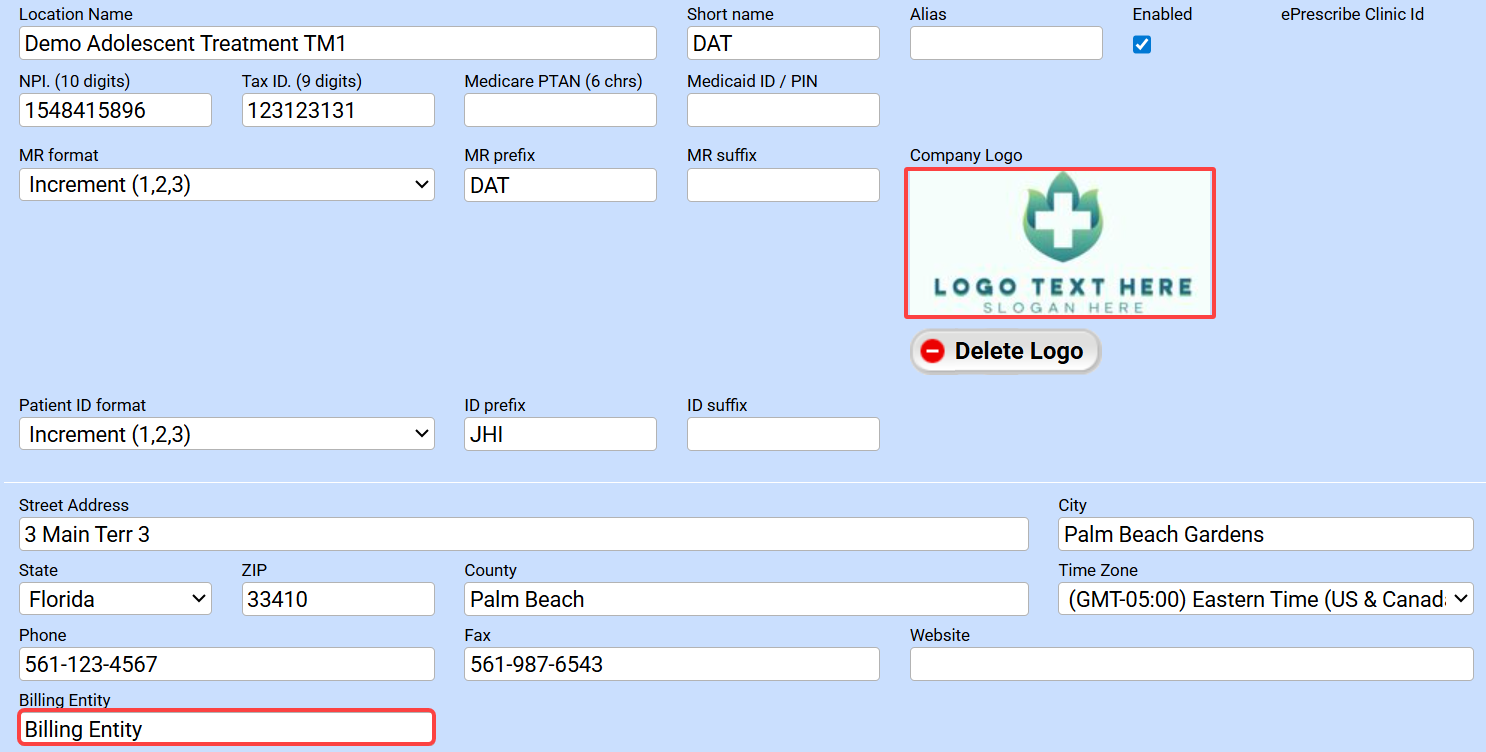Uncheck the Enabled checkbox
Viewport: 1486px width, 752px height.
pyautogui.click(x=1141, y=45)
